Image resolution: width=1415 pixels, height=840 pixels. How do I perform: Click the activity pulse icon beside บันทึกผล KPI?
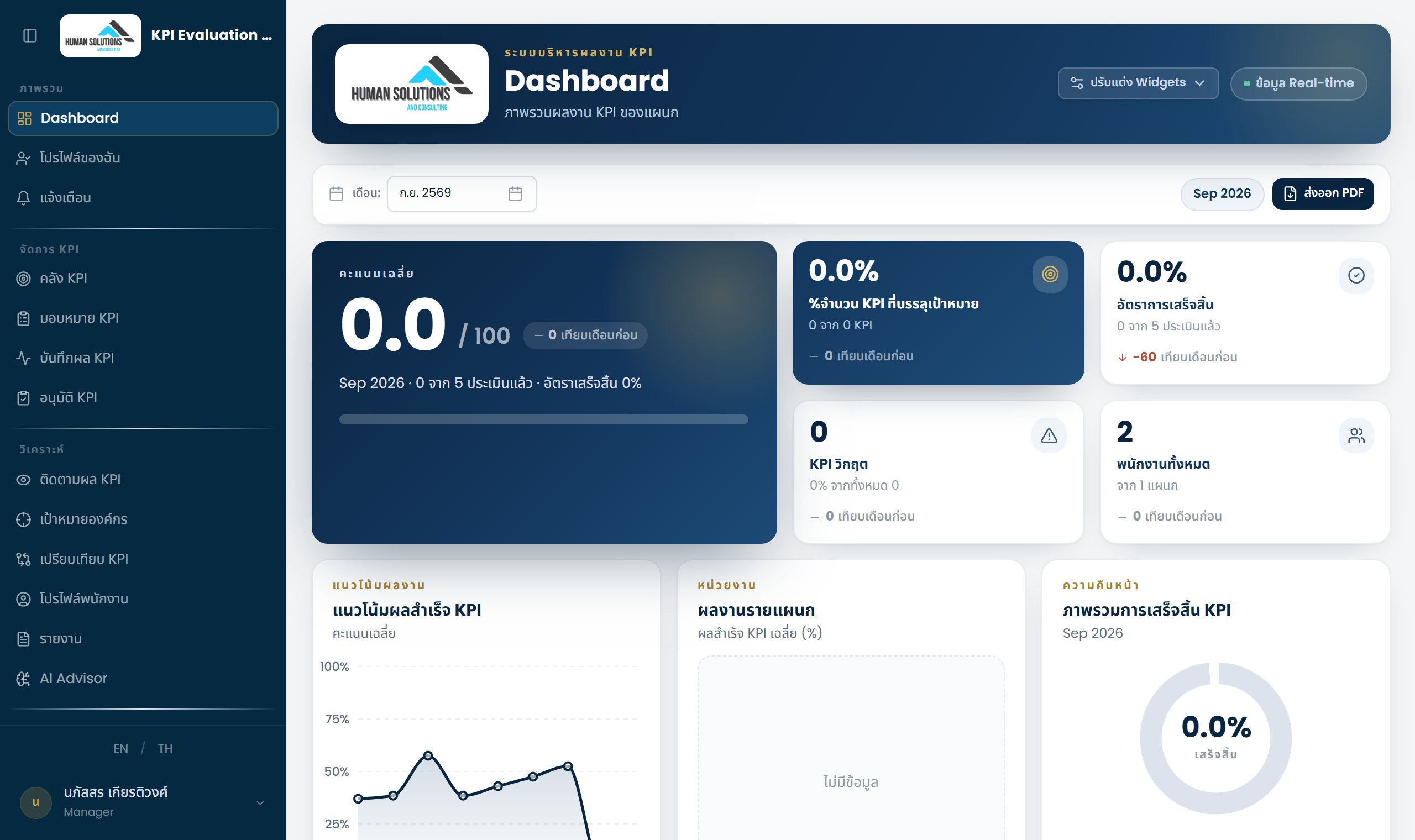pyautogui.click(x=23, y=358)
